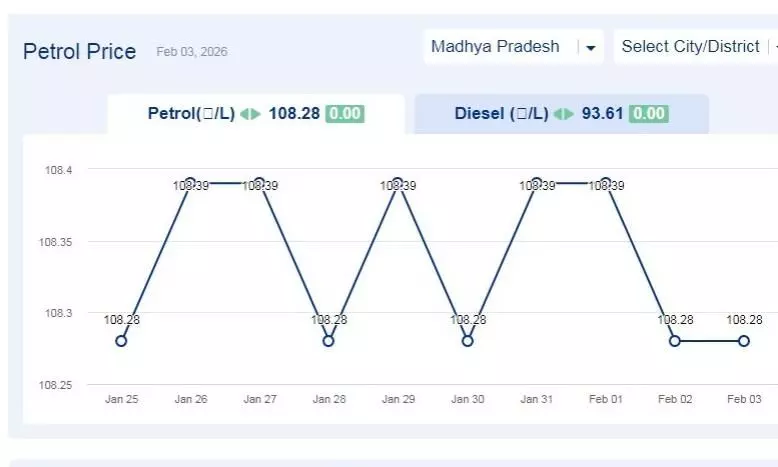Select the Feb 03 latest data point

[x=744, y=341]
